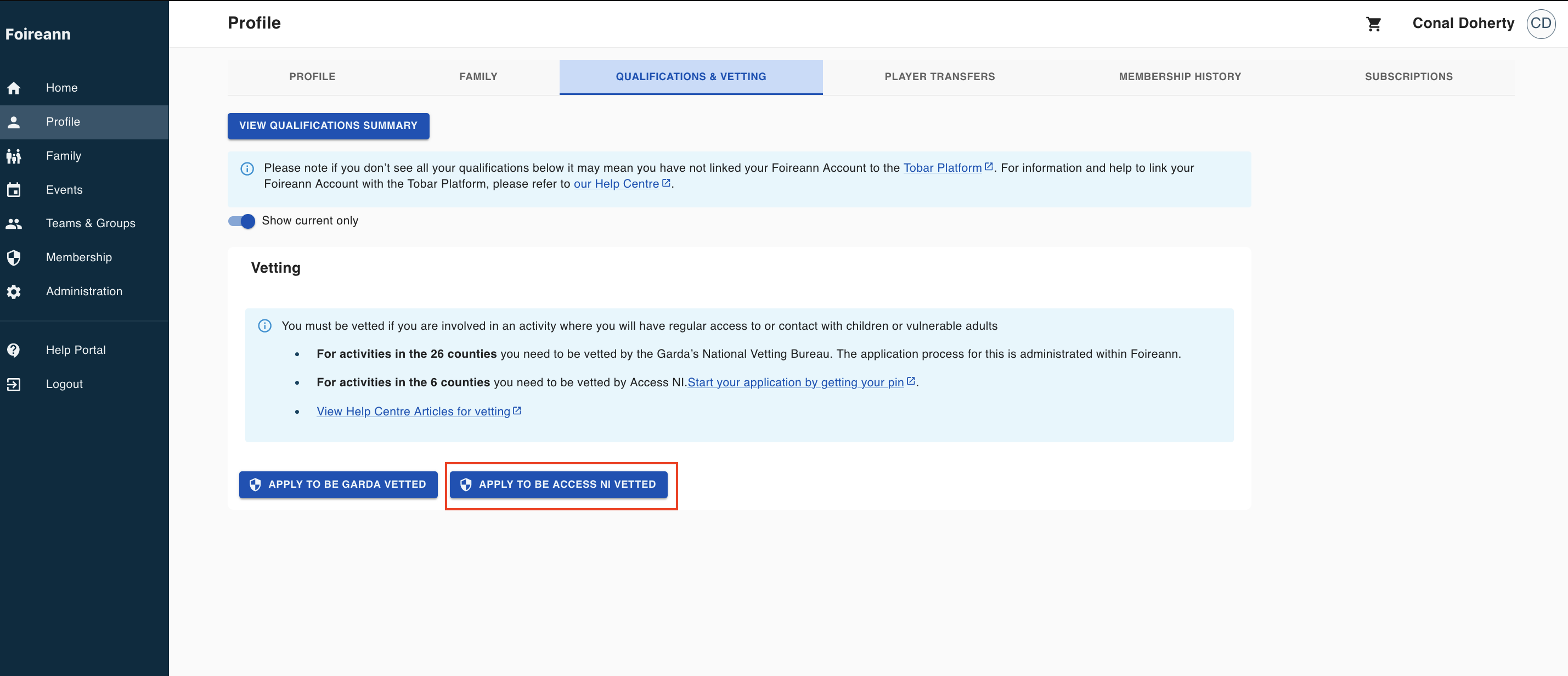This screenshot has width=1568, height=676.
Task: Click the info icon in the Tobar notice
Action: [247, 168]
